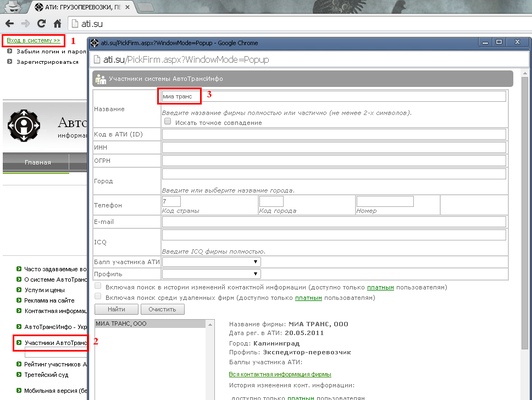The image size is (532, 400).
Task: Click the participants header people icon
Action: click(101, 79)
